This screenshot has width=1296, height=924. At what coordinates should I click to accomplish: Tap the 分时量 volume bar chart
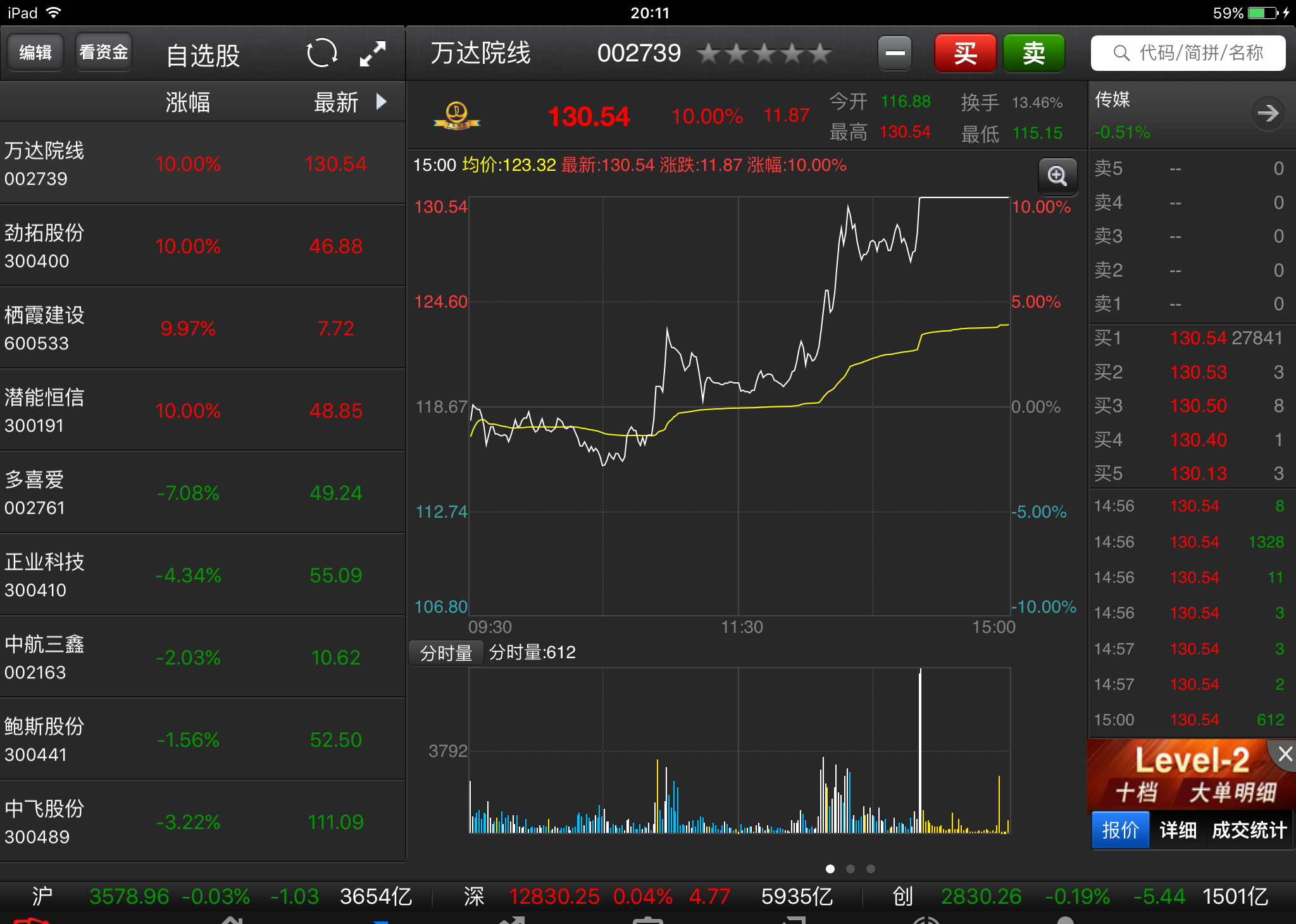739,751
